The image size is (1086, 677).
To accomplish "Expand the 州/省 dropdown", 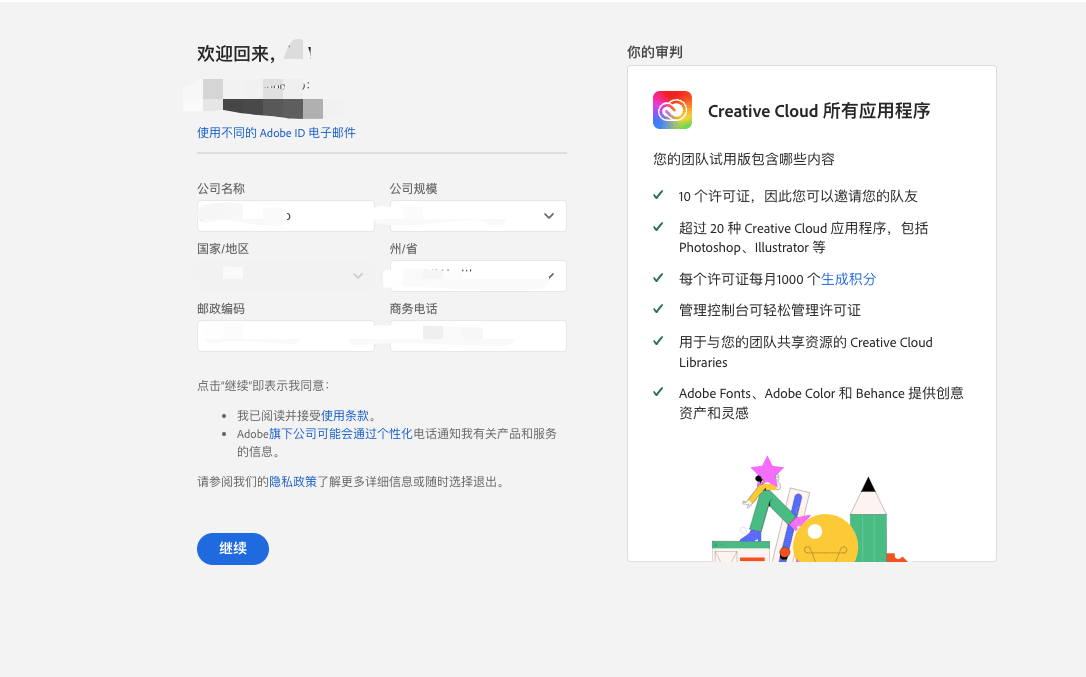I will (478, 276).
